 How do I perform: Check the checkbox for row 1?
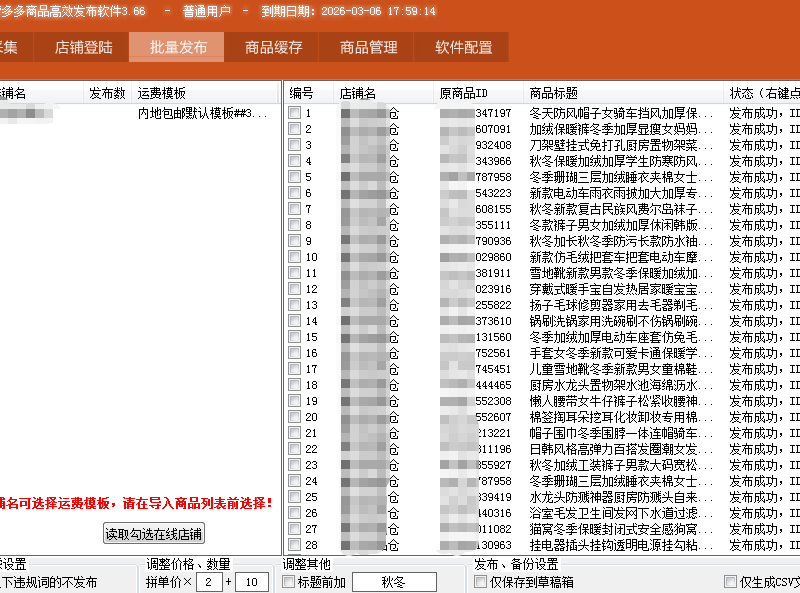pyautogui.click(x=294, y=113)
